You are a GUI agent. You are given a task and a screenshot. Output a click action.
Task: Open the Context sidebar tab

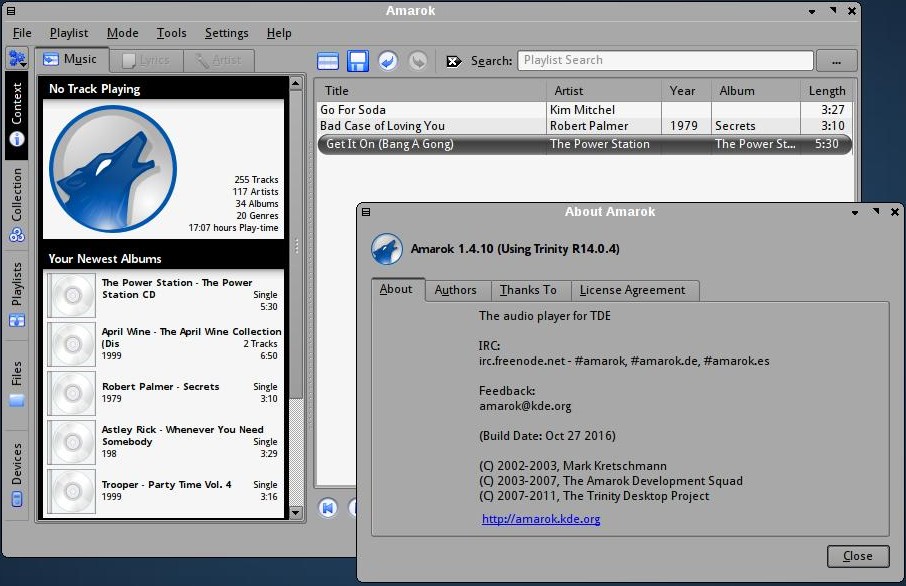click(x=17, y=114)
